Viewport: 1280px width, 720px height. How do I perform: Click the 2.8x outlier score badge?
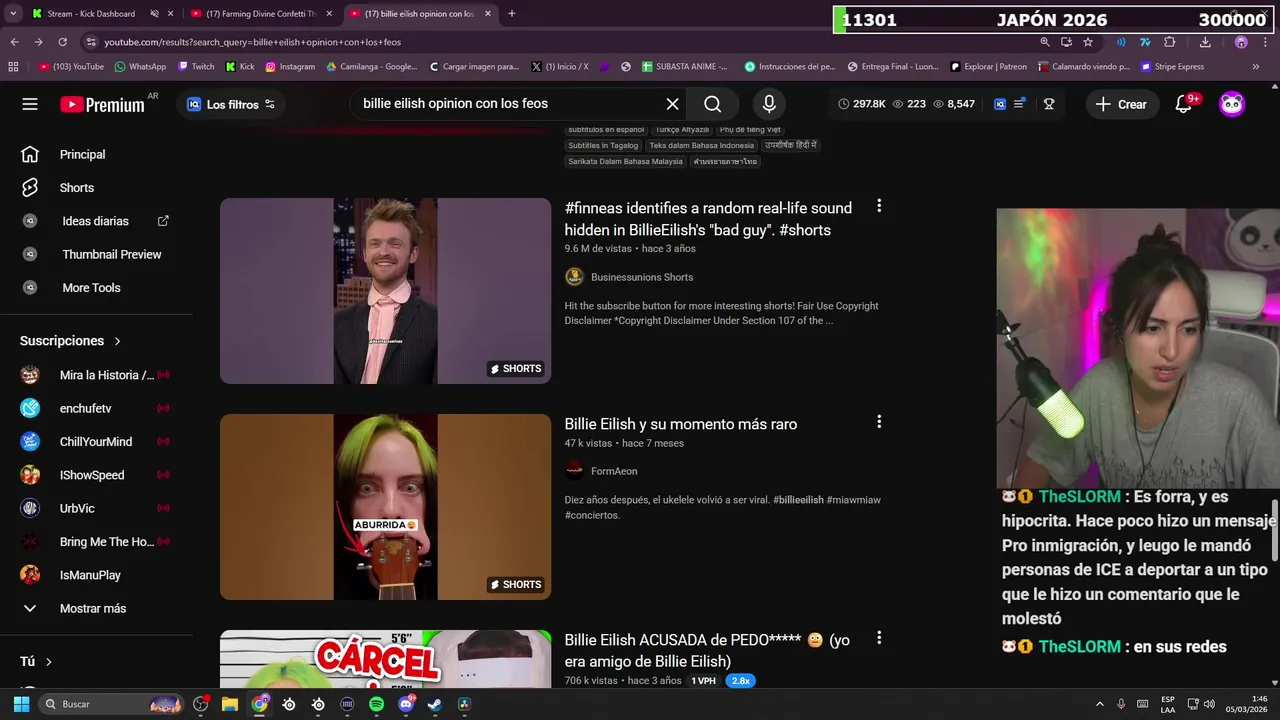click(x=740, y=681)
